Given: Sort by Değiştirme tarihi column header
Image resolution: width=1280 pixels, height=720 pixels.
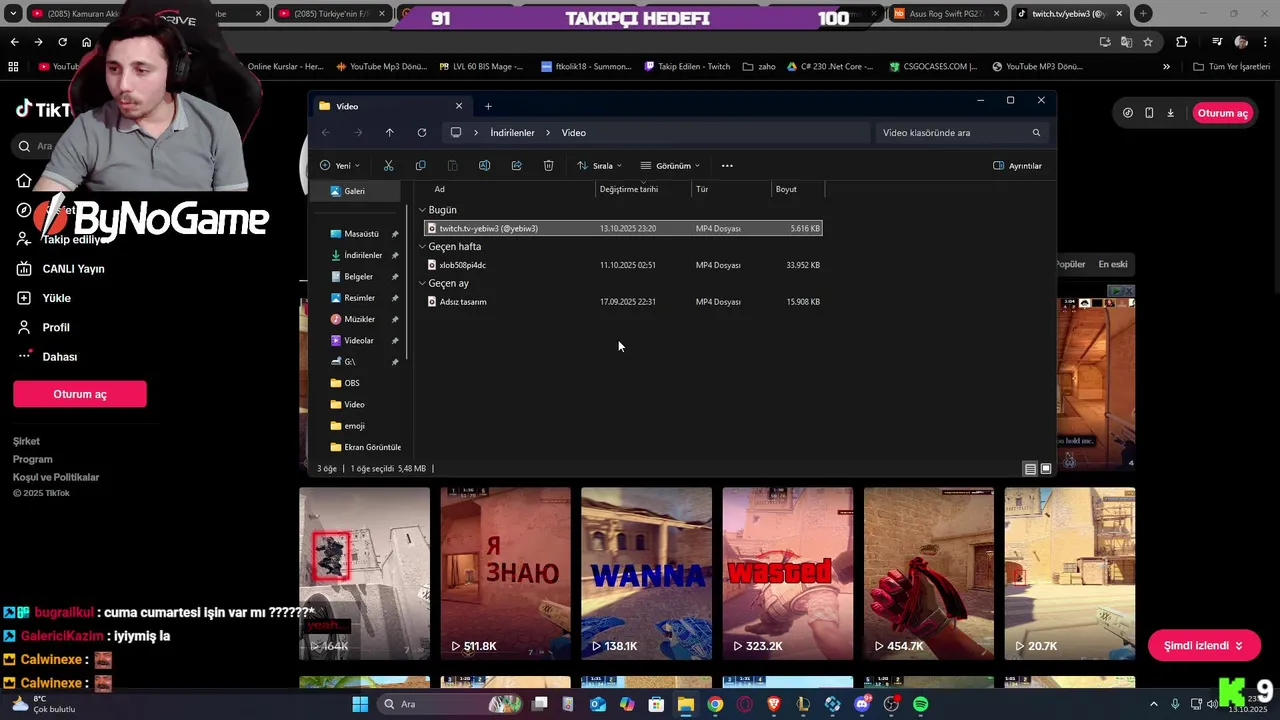Looking at the screenshot, I should [643, 189].
